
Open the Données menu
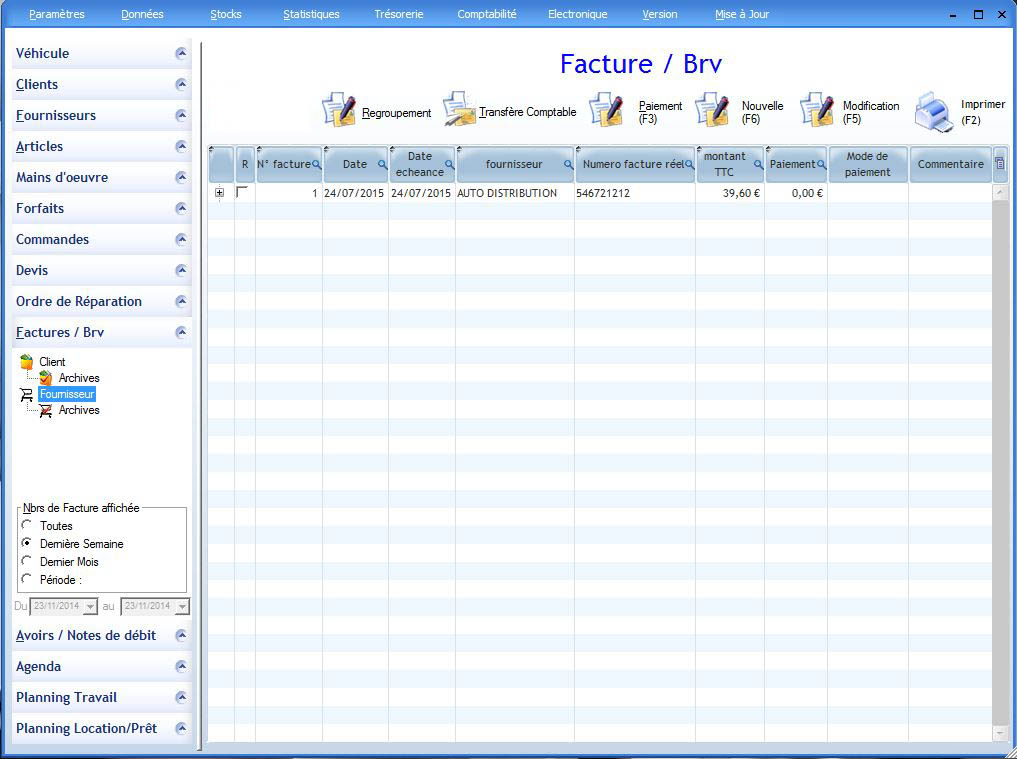[142, 14]
